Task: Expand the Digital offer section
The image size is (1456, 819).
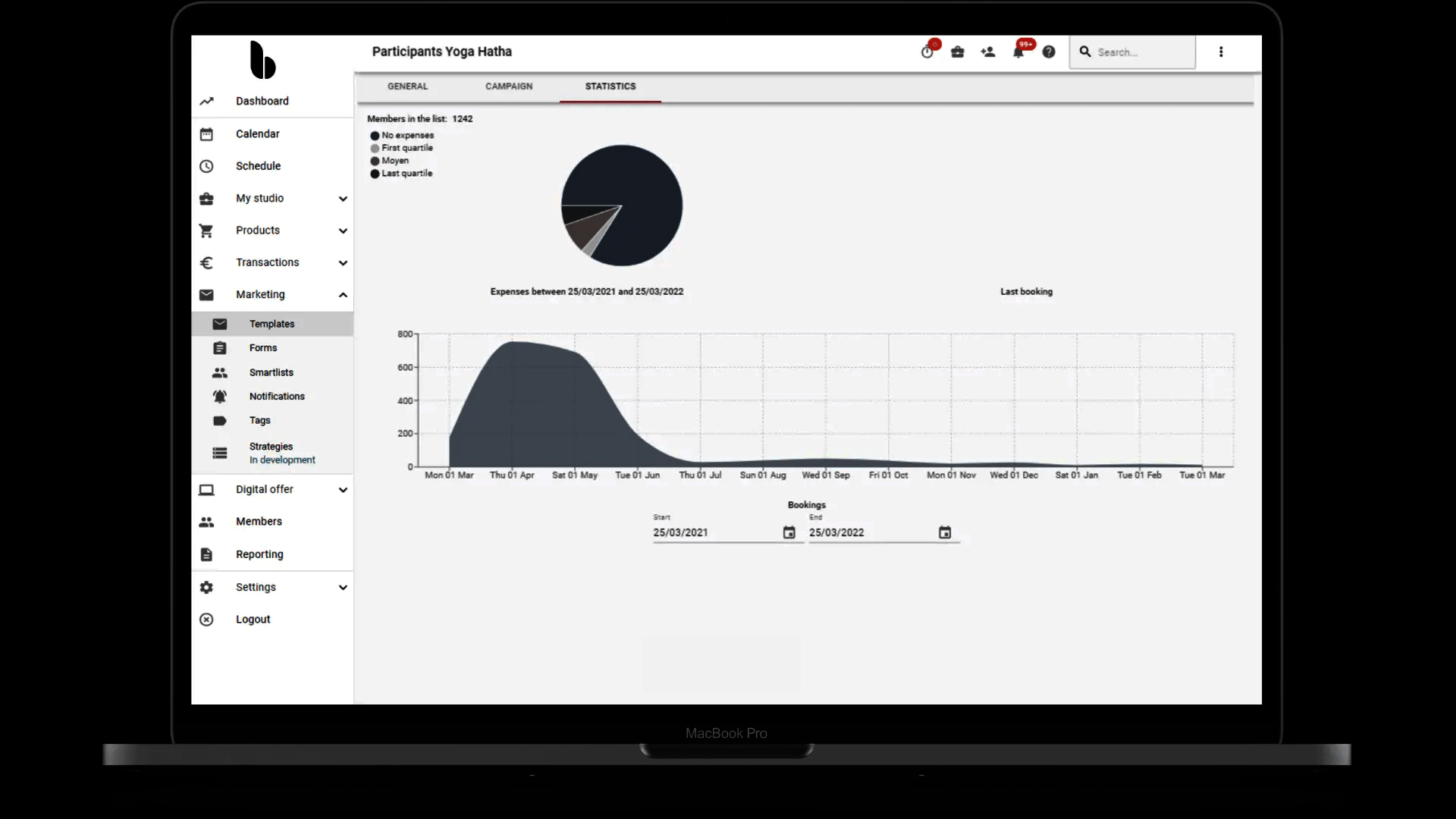Action: [342, 490]
